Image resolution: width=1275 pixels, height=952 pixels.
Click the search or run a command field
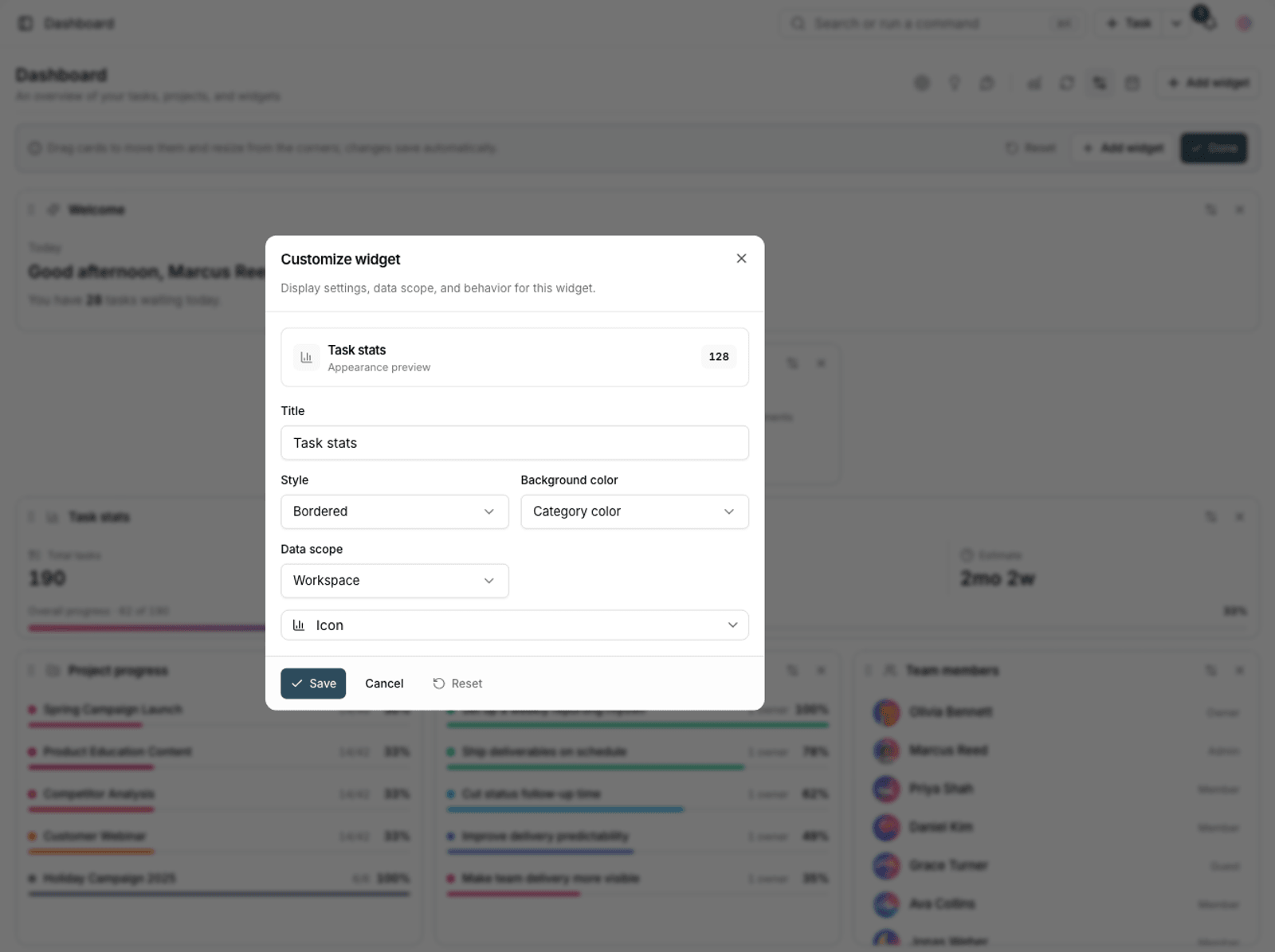pyautogui.click(x=931, y=24)
